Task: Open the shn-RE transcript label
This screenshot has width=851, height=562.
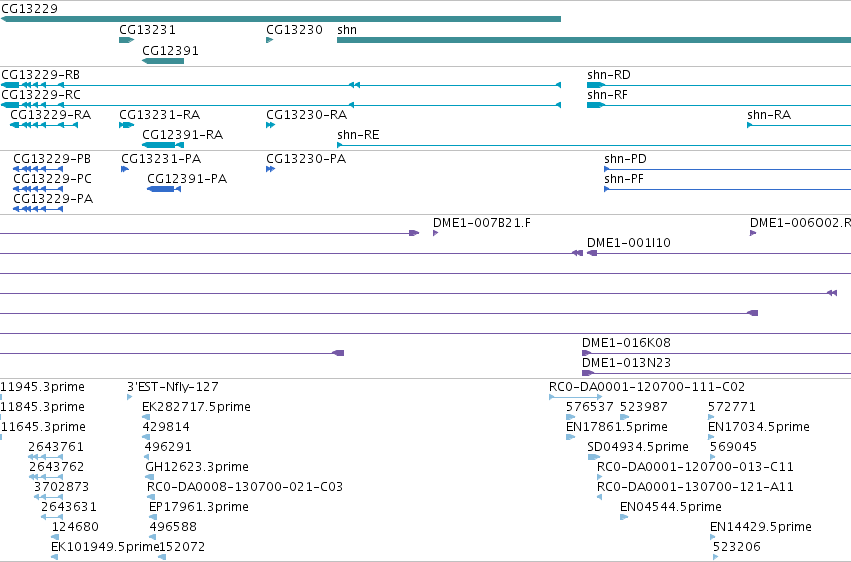Action: pos(358,135)
